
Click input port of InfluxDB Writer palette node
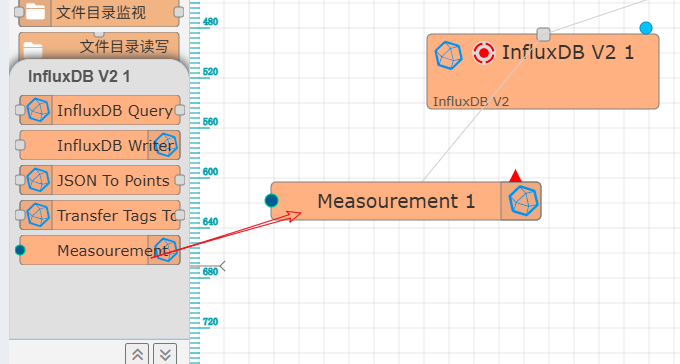click(20, 145)
